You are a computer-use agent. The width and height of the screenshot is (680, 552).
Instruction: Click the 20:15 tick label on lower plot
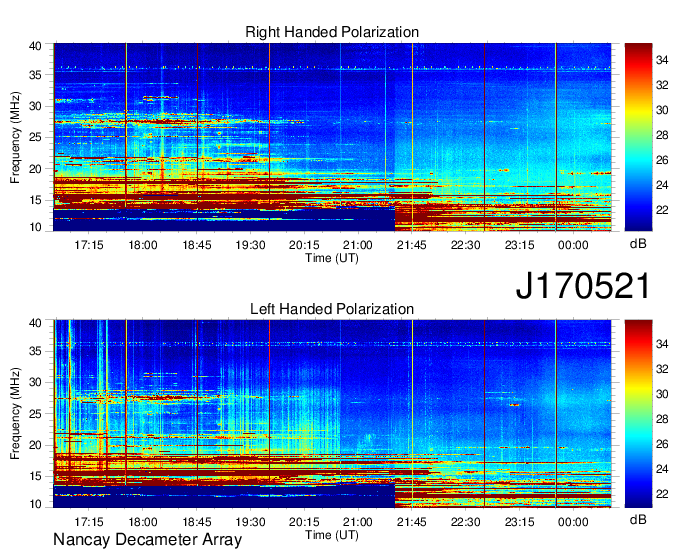coord(304,522)
